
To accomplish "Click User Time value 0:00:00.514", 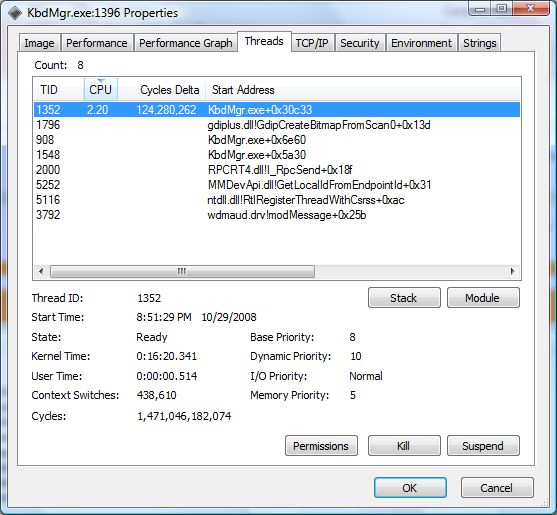I will [x=167, y=376].
